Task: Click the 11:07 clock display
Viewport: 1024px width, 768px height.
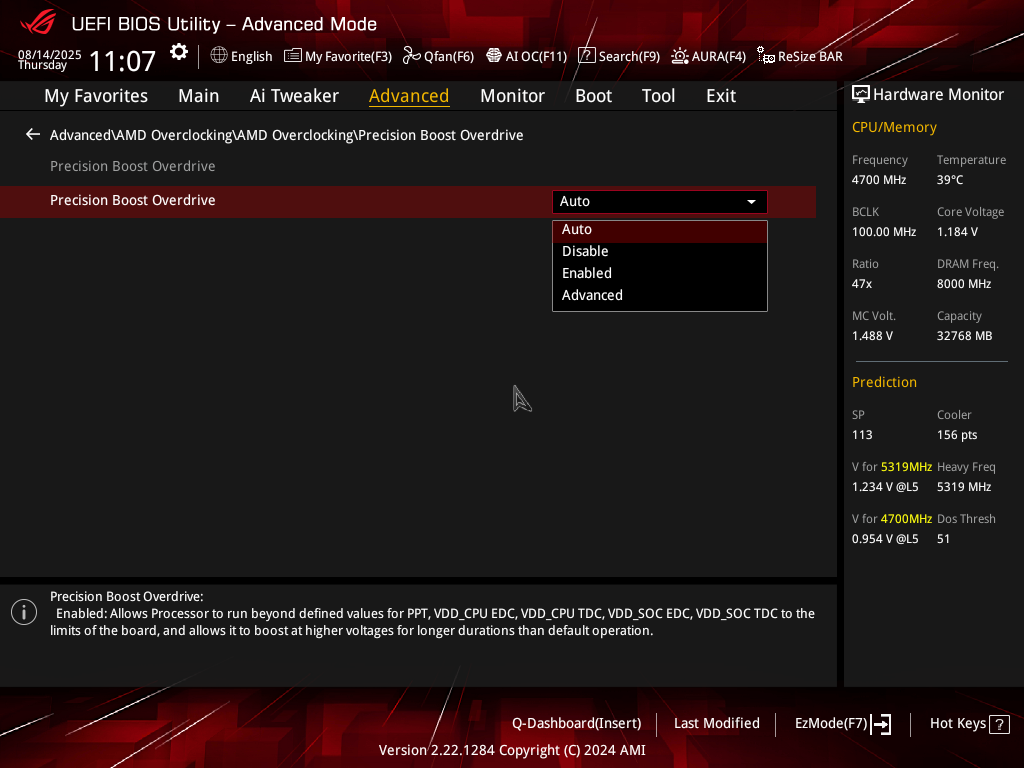Action: pyautogui.click(x=122, y=61)
